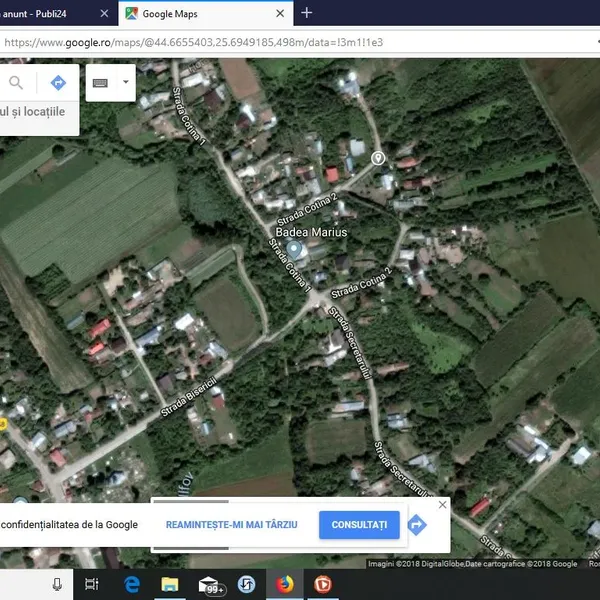
Task: Click the blue CONSULTAȚI button
Action: point(359,525)
